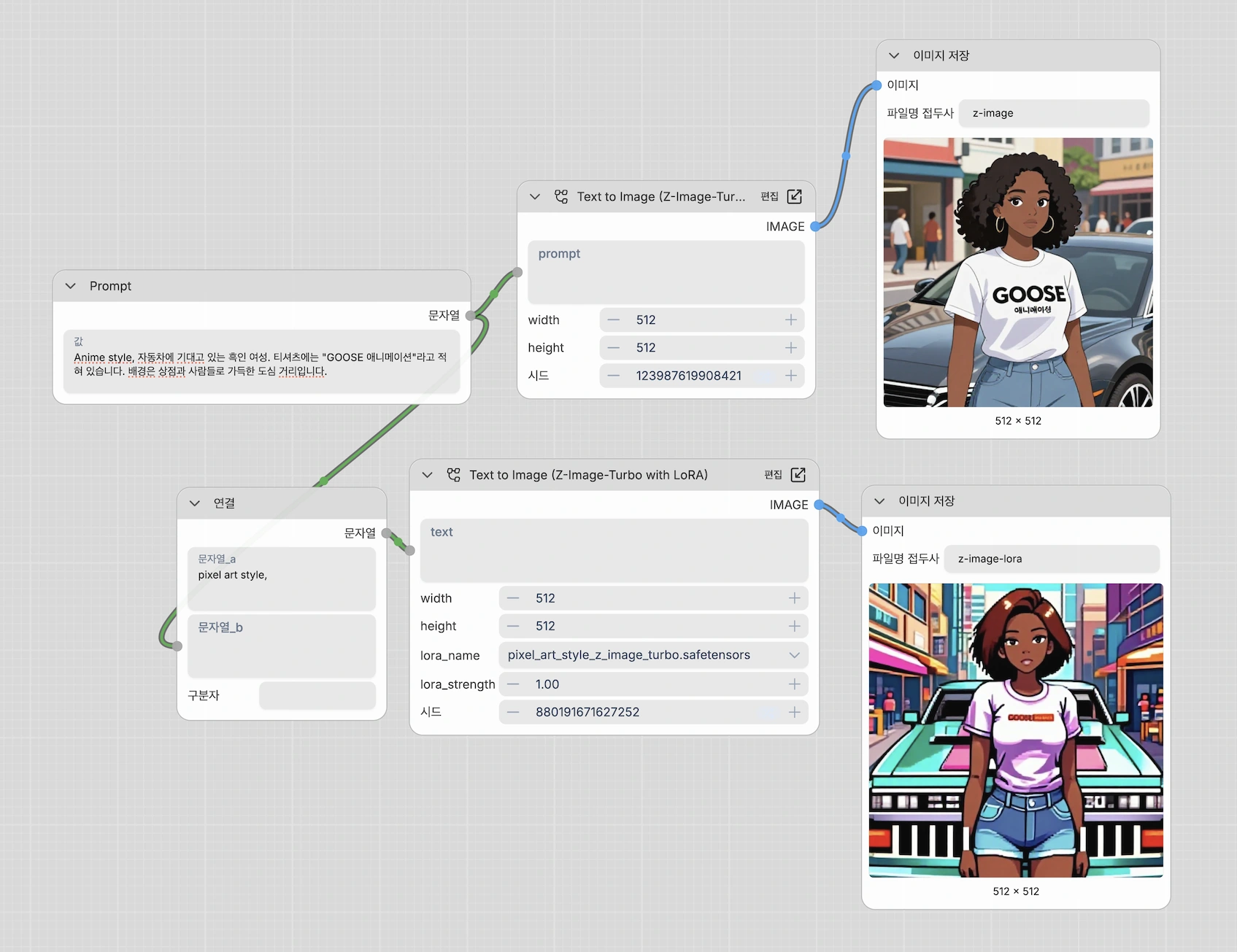This screenshot has width=1237, height=952.
Task: Increase width on Z-Image-Tur... node
Action: pyautogui.click(x=791, y=320)
